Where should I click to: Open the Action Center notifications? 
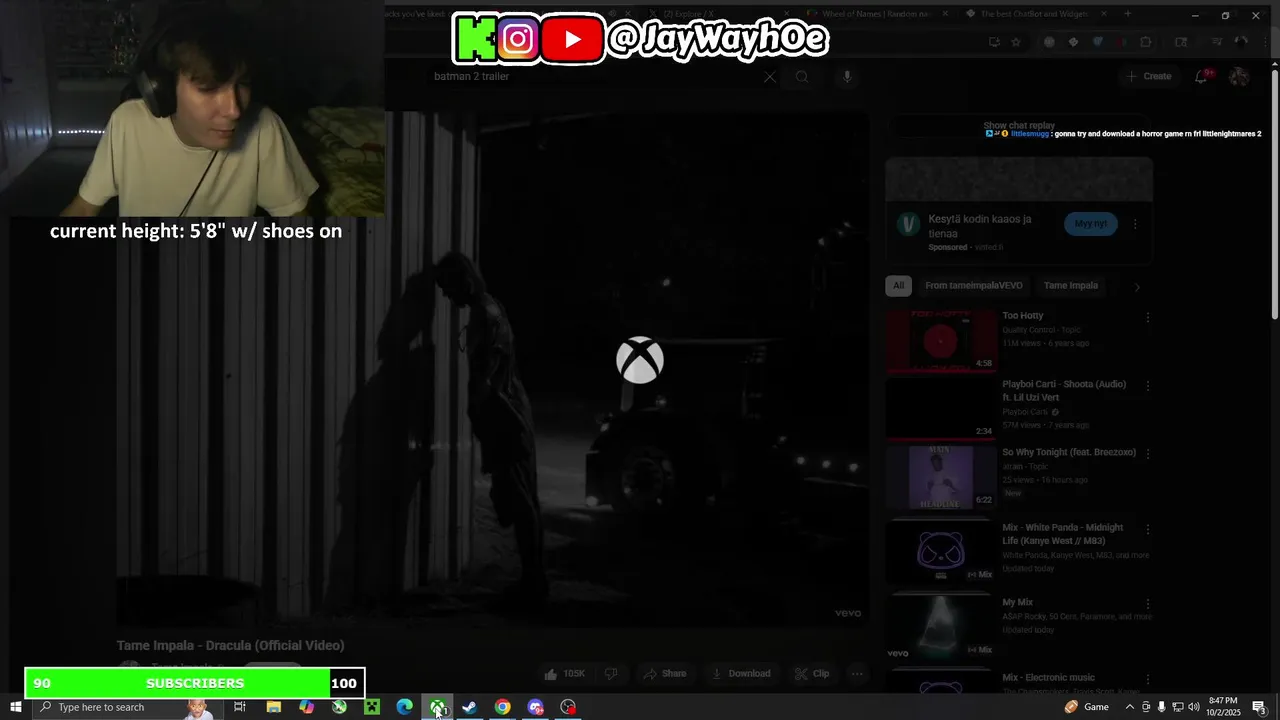point(1259,707)
